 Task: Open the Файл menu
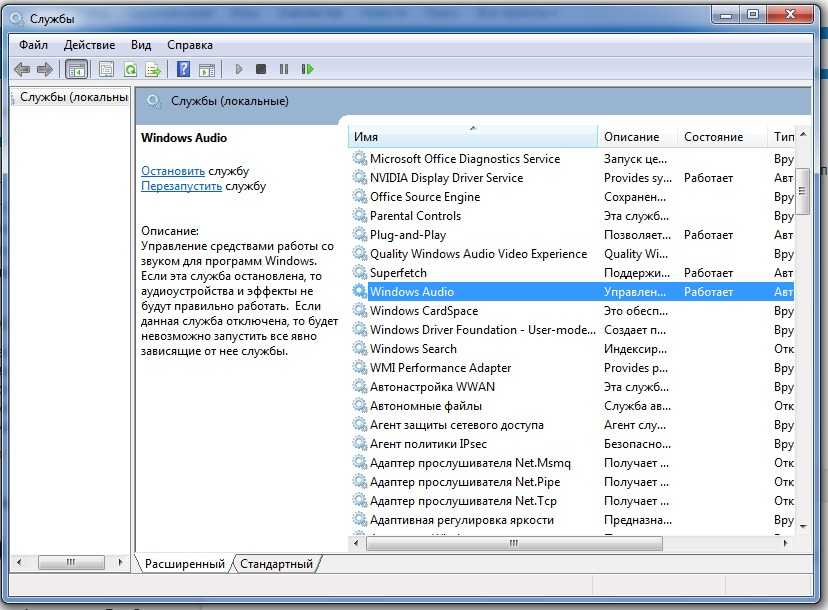(x=33, y=45)
